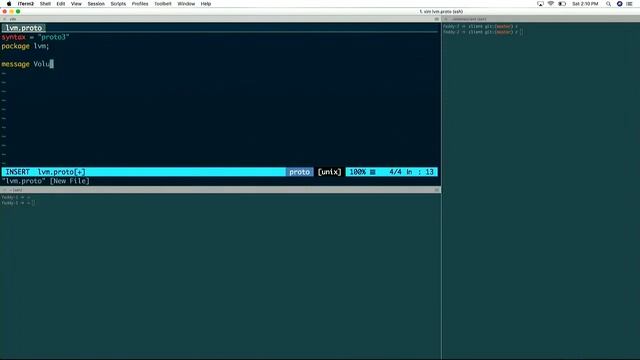Minimize the iTerm2 window with yellow button

pos(11,11)
